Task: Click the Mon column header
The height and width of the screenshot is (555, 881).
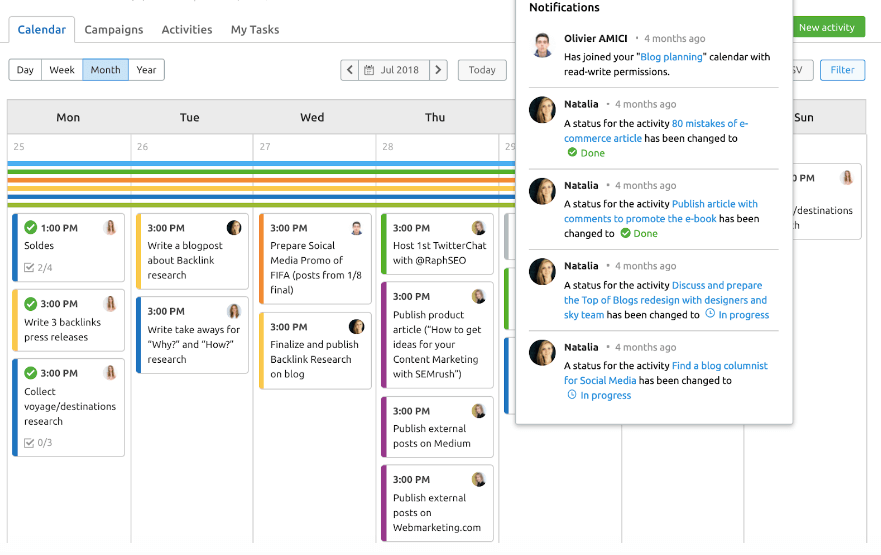Action: [69, 117]
